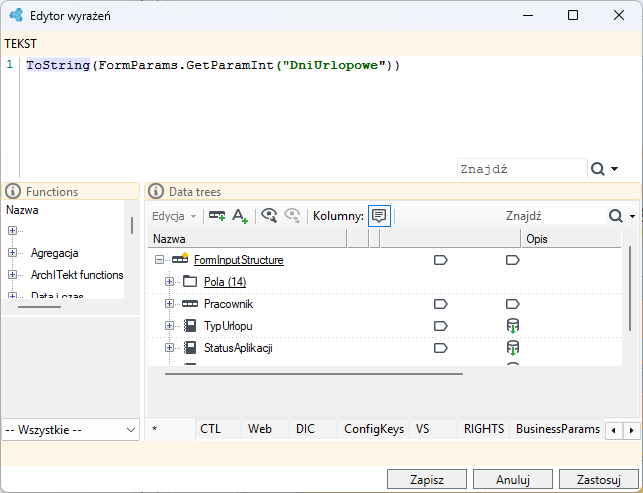Image resolution: width=643 pixels, height=493 pixels.
Task: Expand the Pracownik tree node
Action: (169, 304)
